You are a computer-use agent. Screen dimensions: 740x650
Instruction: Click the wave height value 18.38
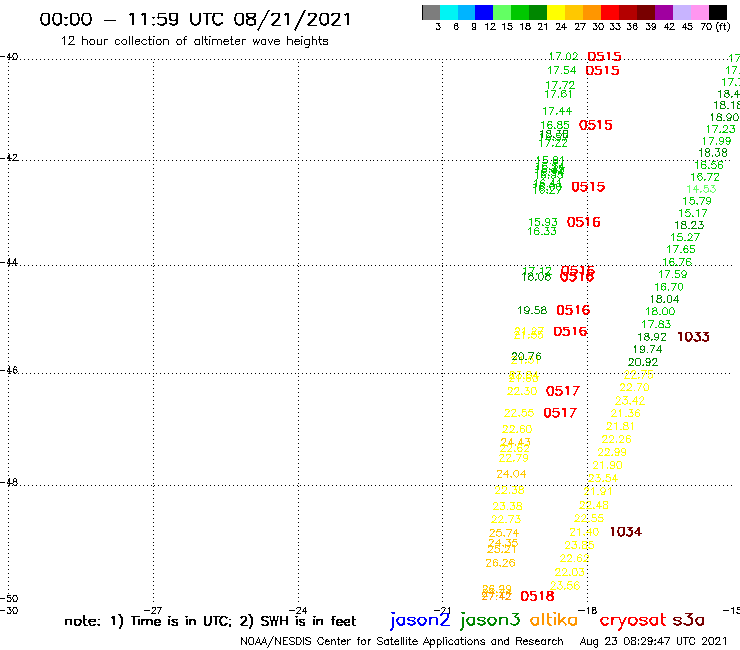point(713,153)
